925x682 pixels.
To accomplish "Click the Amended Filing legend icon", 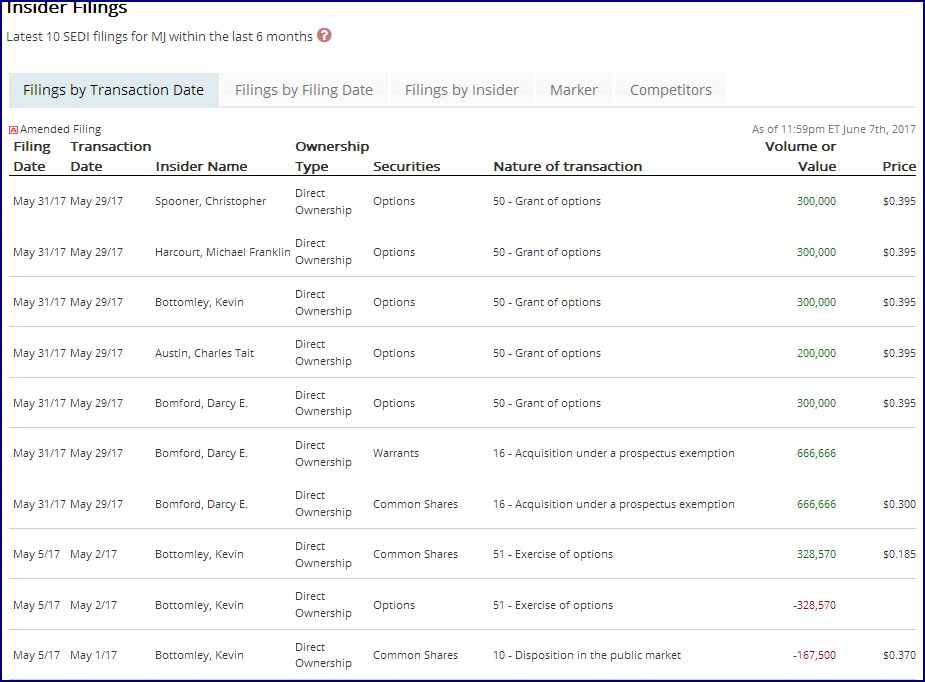I will point(14,130).
